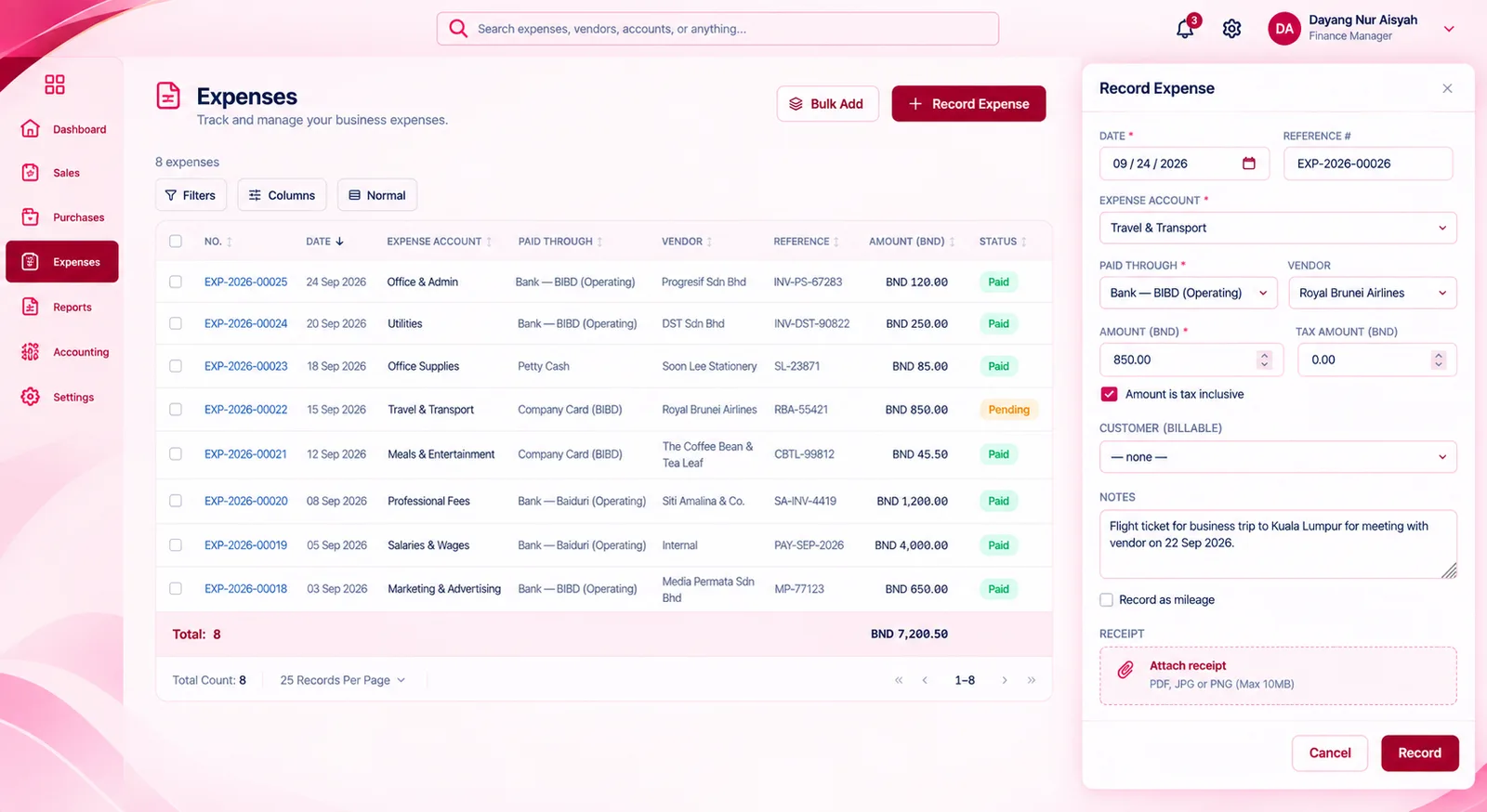Image resolution: width=1487 pixels, height=812 pixels.
Task: Go to the previous page arrow
Action: [x=925, y=680]
